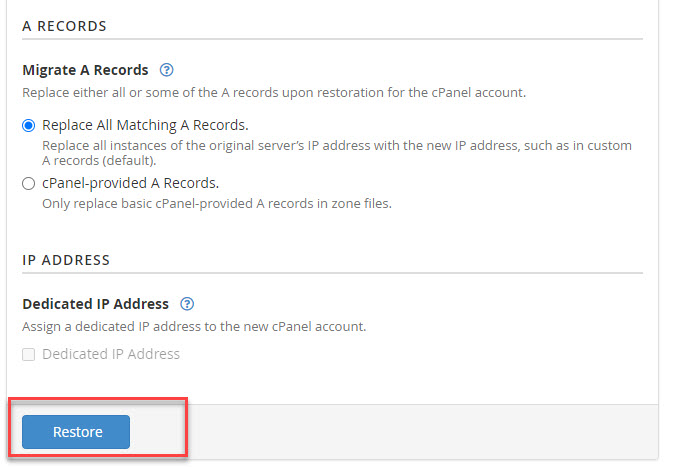Viewport: 678px width, 467px height.
Task: Click the grey Dedicated IP Address checkbox label
Action: point(111,354)
